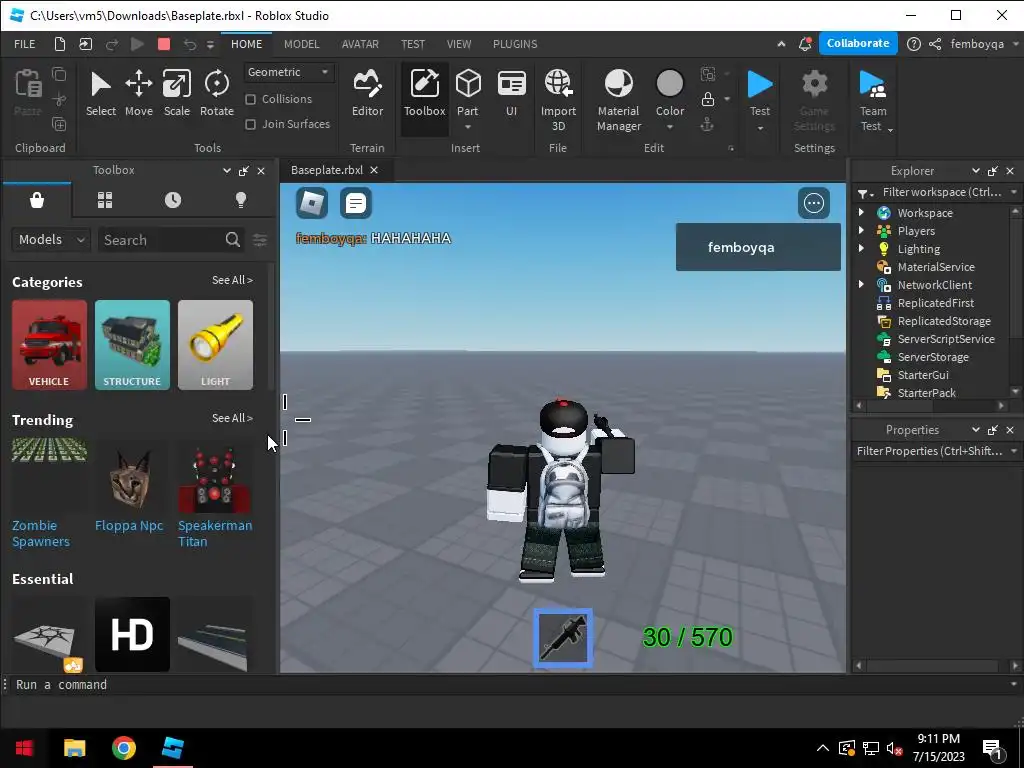Select ServerScriptService in Explorer
This screenshot has height=768, width=1024.
point(946,338)
